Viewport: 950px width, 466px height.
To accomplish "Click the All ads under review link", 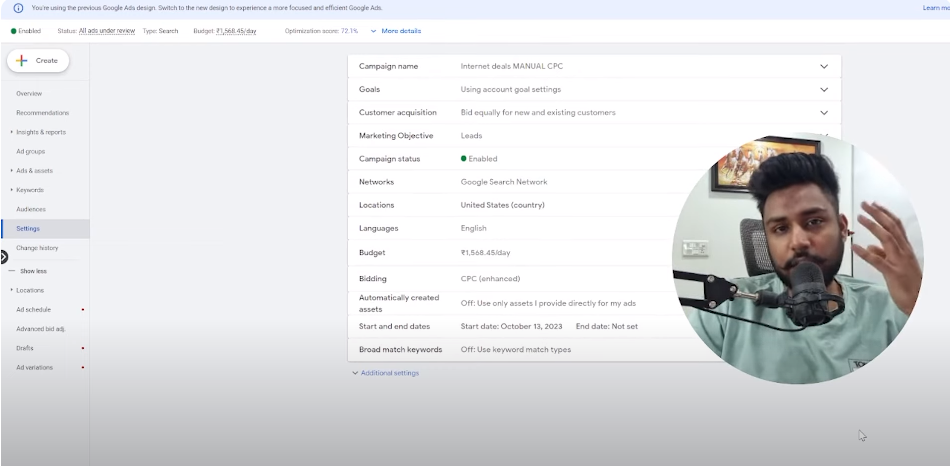I will [x=107, y=31].
